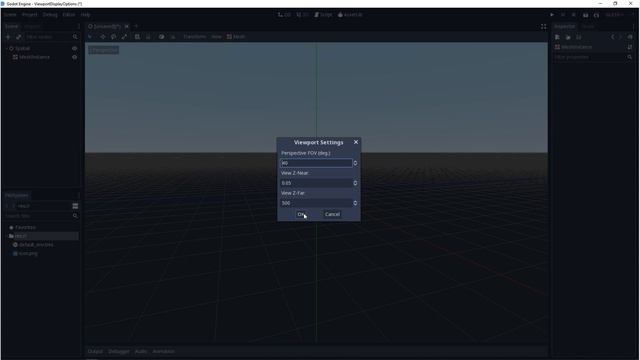Select icon.png file
This screenshot has width=640, height=360.
(x=28, y=253)
